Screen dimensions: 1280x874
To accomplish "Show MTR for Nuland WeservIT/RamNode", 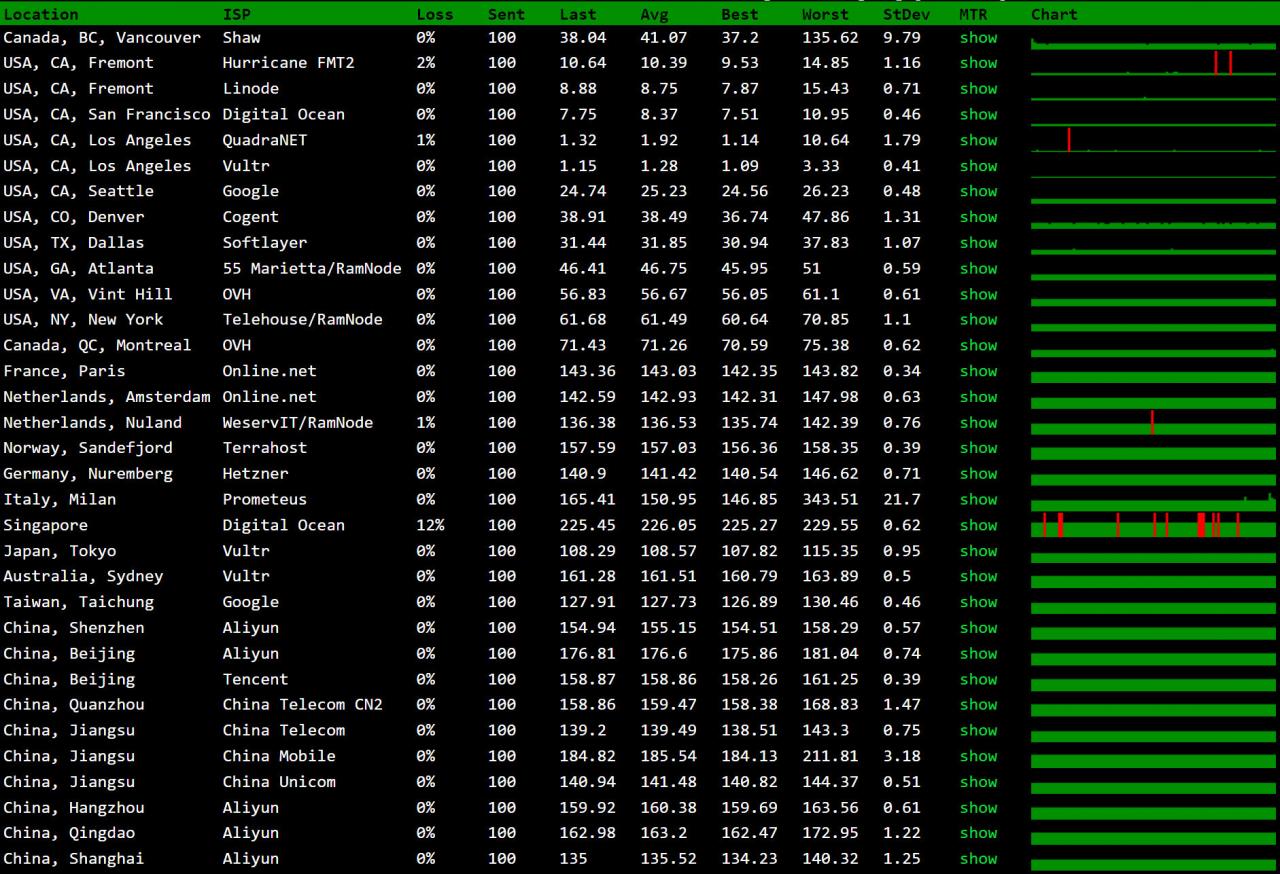I will (978, 423).
